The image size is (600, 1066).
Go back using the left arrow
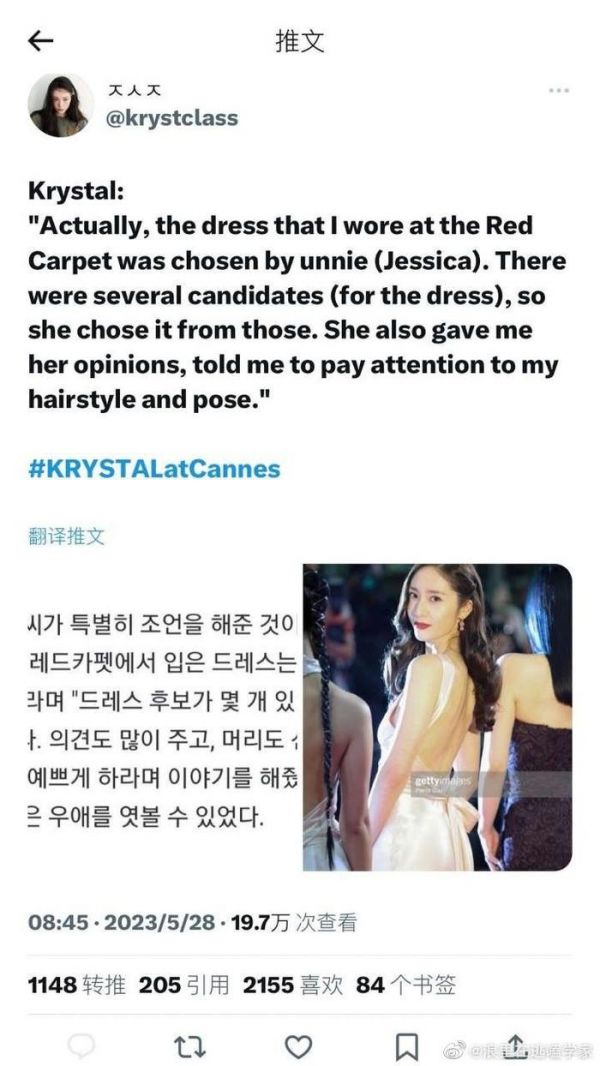pos(40,41)
